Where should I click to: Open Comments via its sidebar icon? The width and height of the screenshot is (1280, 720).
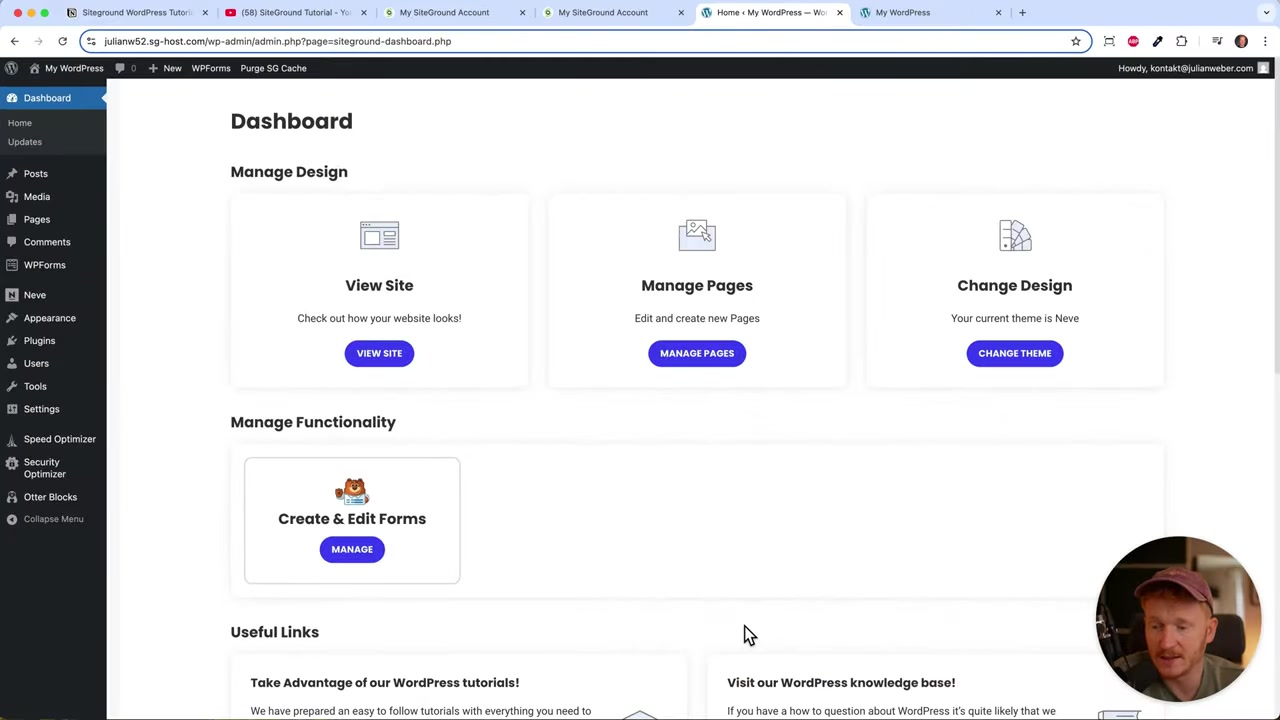point(12,242)
